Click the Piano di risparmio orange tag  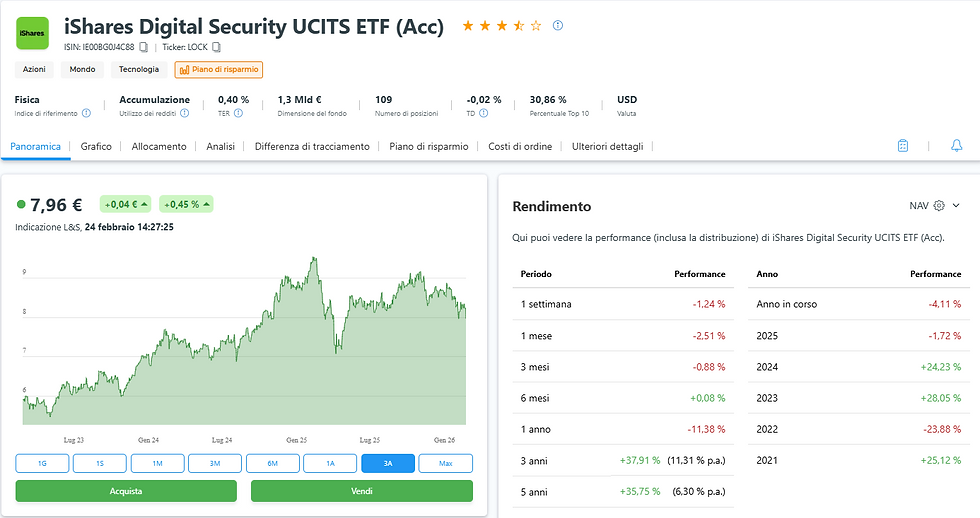point(218,70)
